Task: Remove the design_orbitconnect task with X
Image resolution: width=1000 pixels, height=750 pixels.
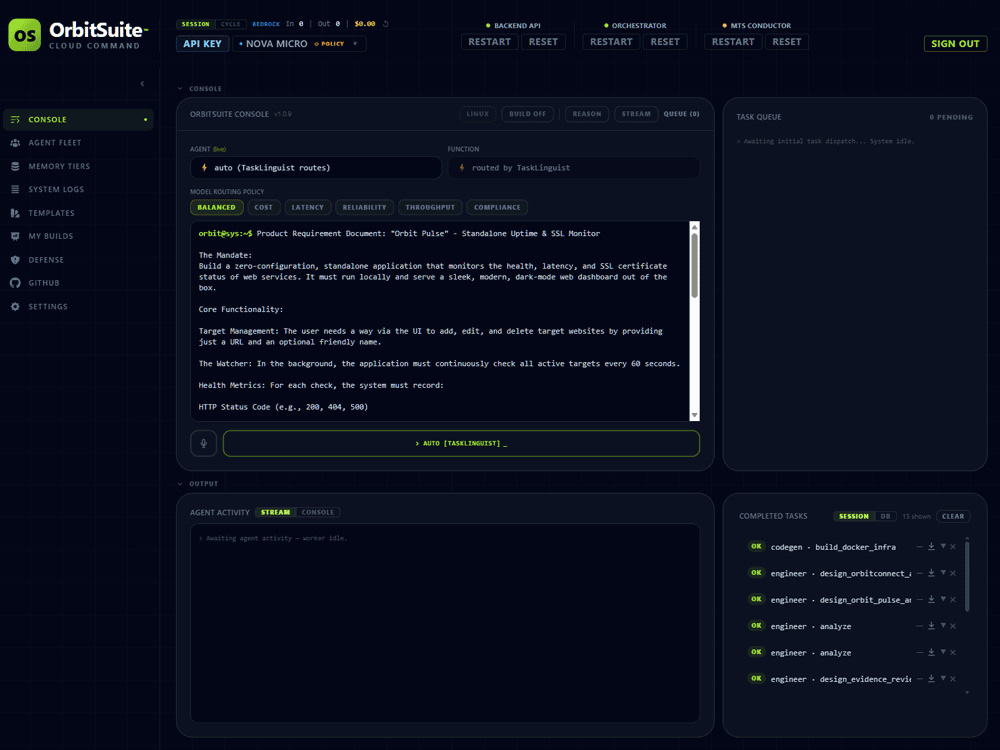Action: click(953, 573)
